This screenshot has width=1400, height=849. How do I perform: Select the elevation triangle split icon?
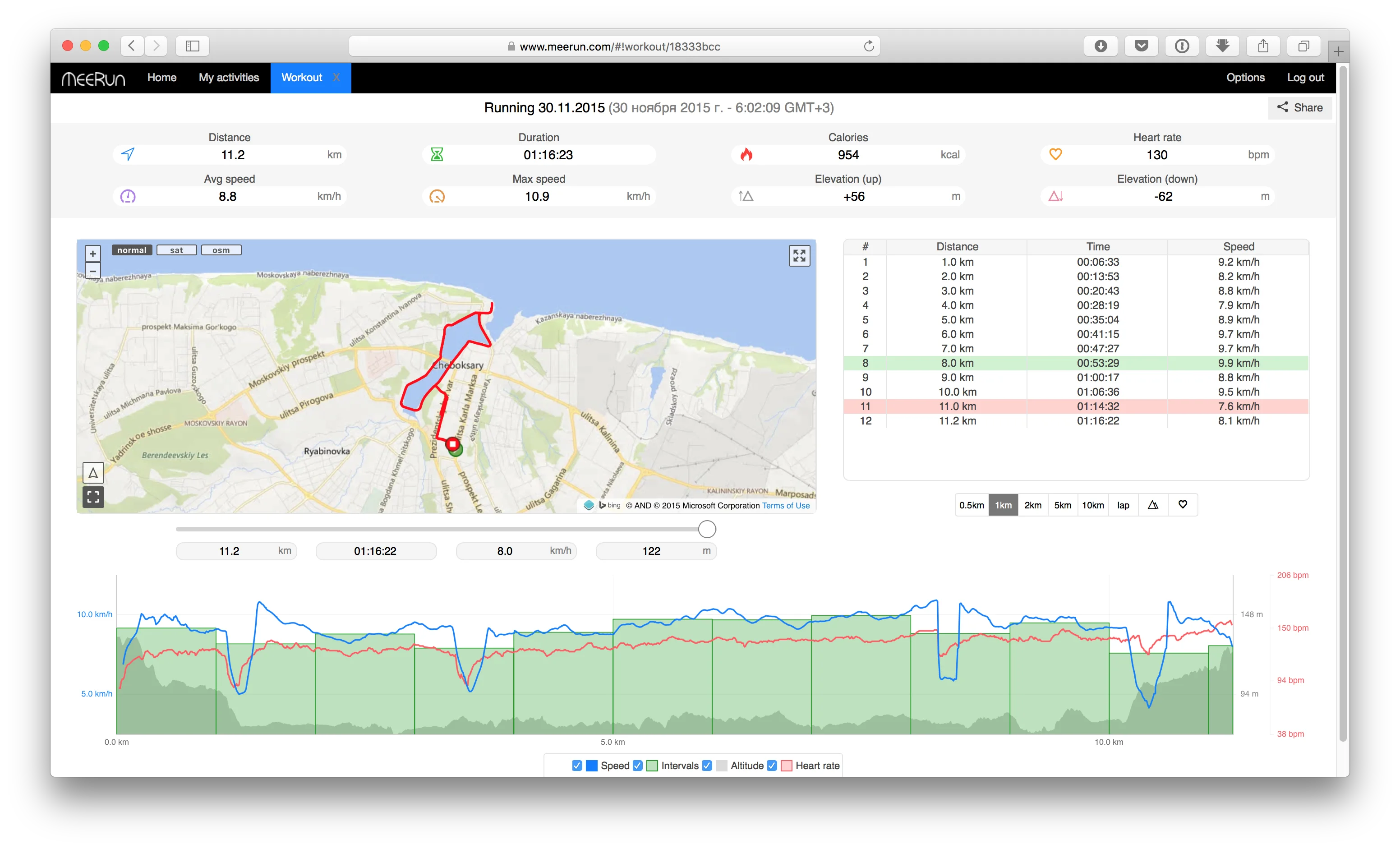point(1153,505)
